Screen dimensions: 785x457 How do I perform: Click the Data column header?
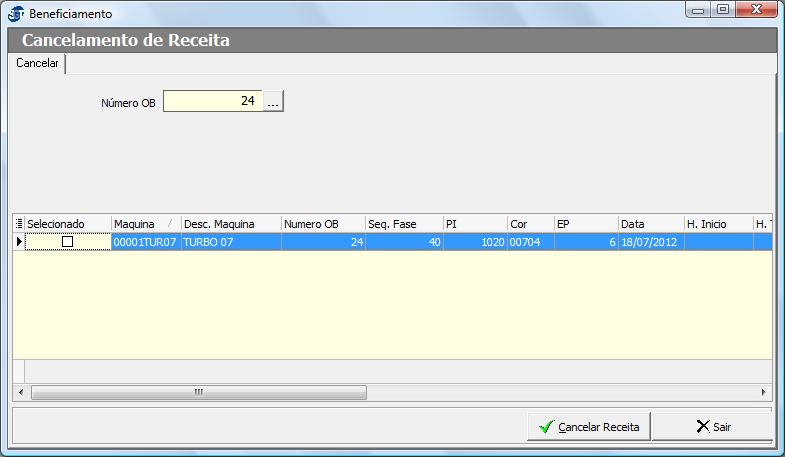click(649, 224)
